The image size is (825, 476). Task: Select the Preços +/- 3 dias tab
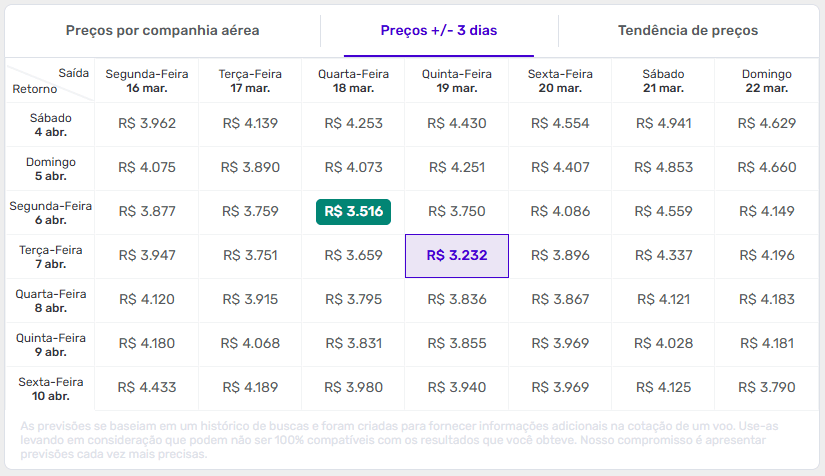pos(439,30)
